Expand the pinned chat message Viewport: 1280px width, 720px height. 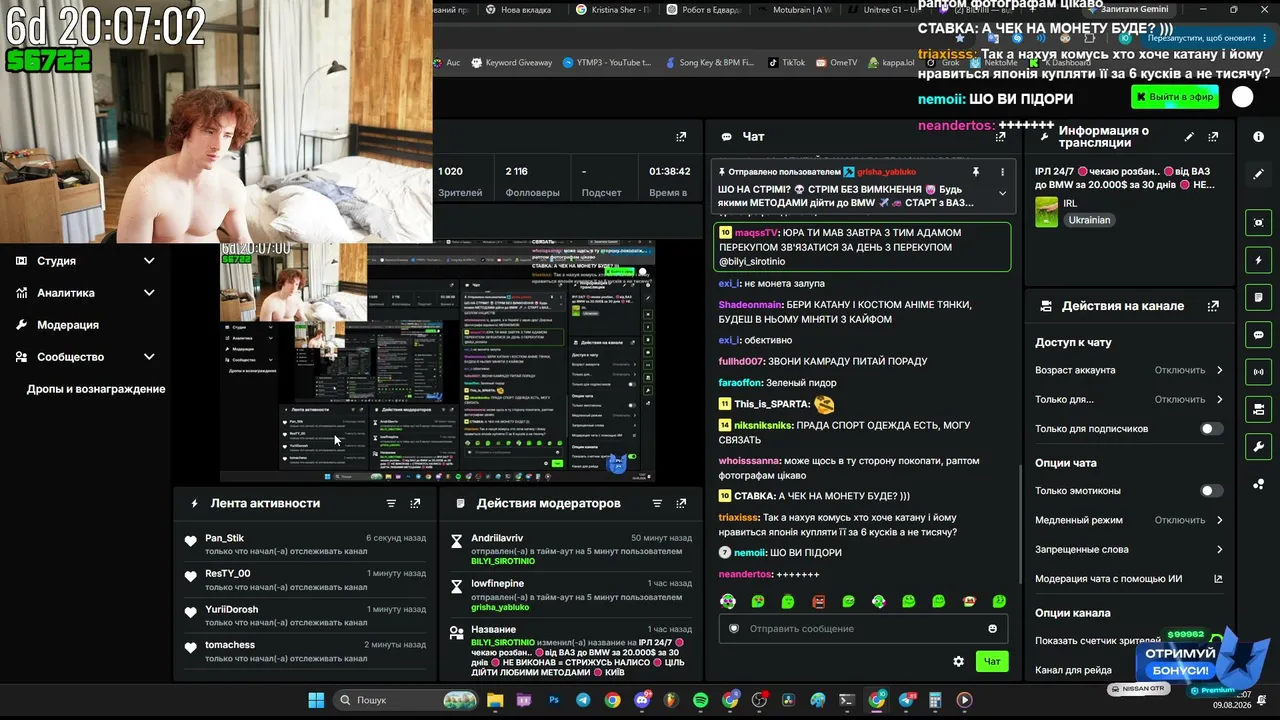point(1003,193)
